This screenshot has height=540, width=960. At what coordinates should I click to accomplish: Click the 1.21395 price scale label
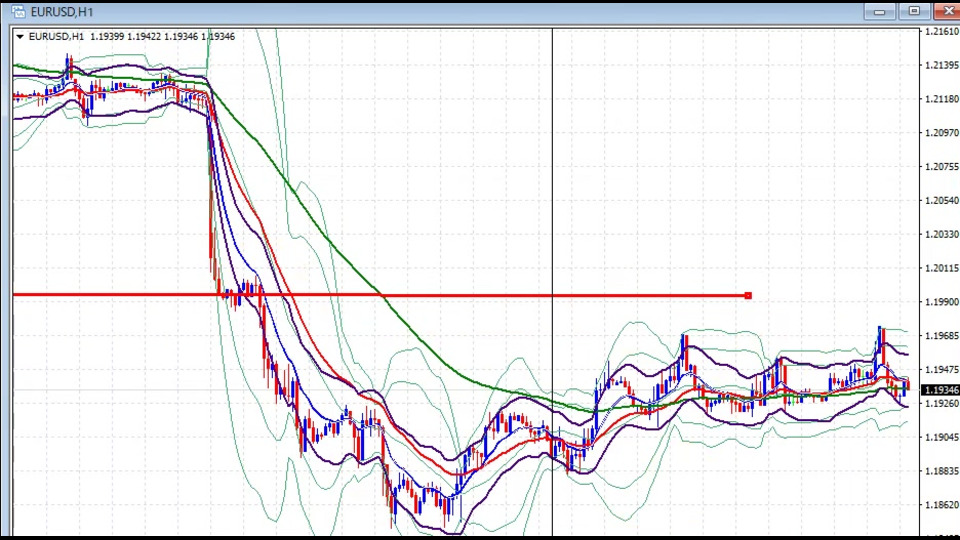coord(942,65)
